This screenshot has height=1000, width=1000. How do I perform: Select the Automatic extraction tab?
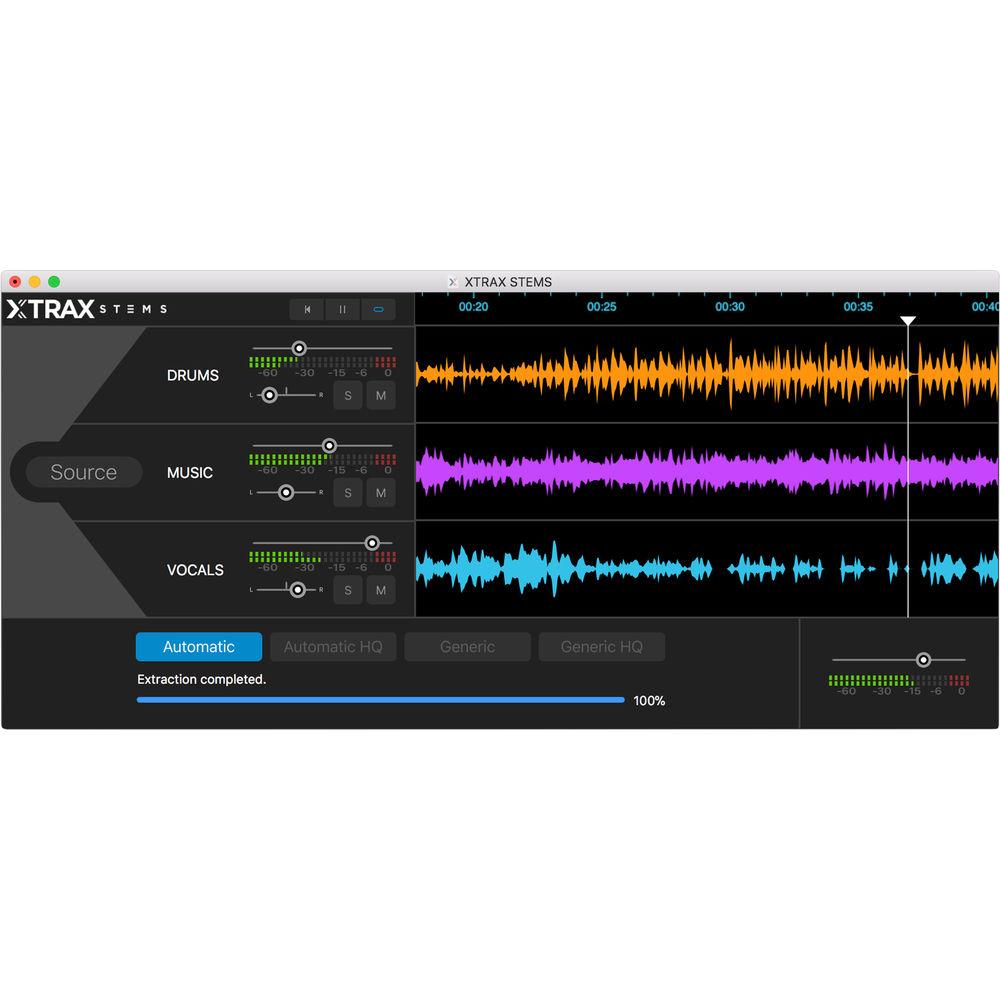coord(198,646)
